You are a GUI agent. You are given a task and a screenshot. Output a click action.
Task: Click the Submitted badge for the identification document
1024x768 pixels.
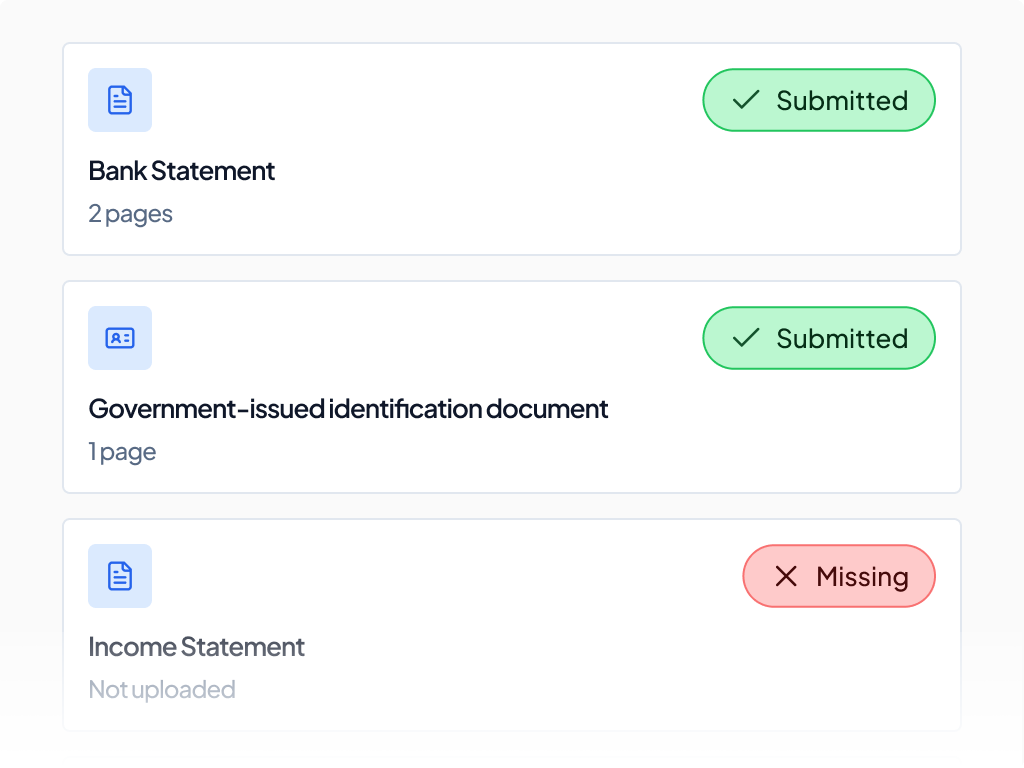tap(819, 338)
